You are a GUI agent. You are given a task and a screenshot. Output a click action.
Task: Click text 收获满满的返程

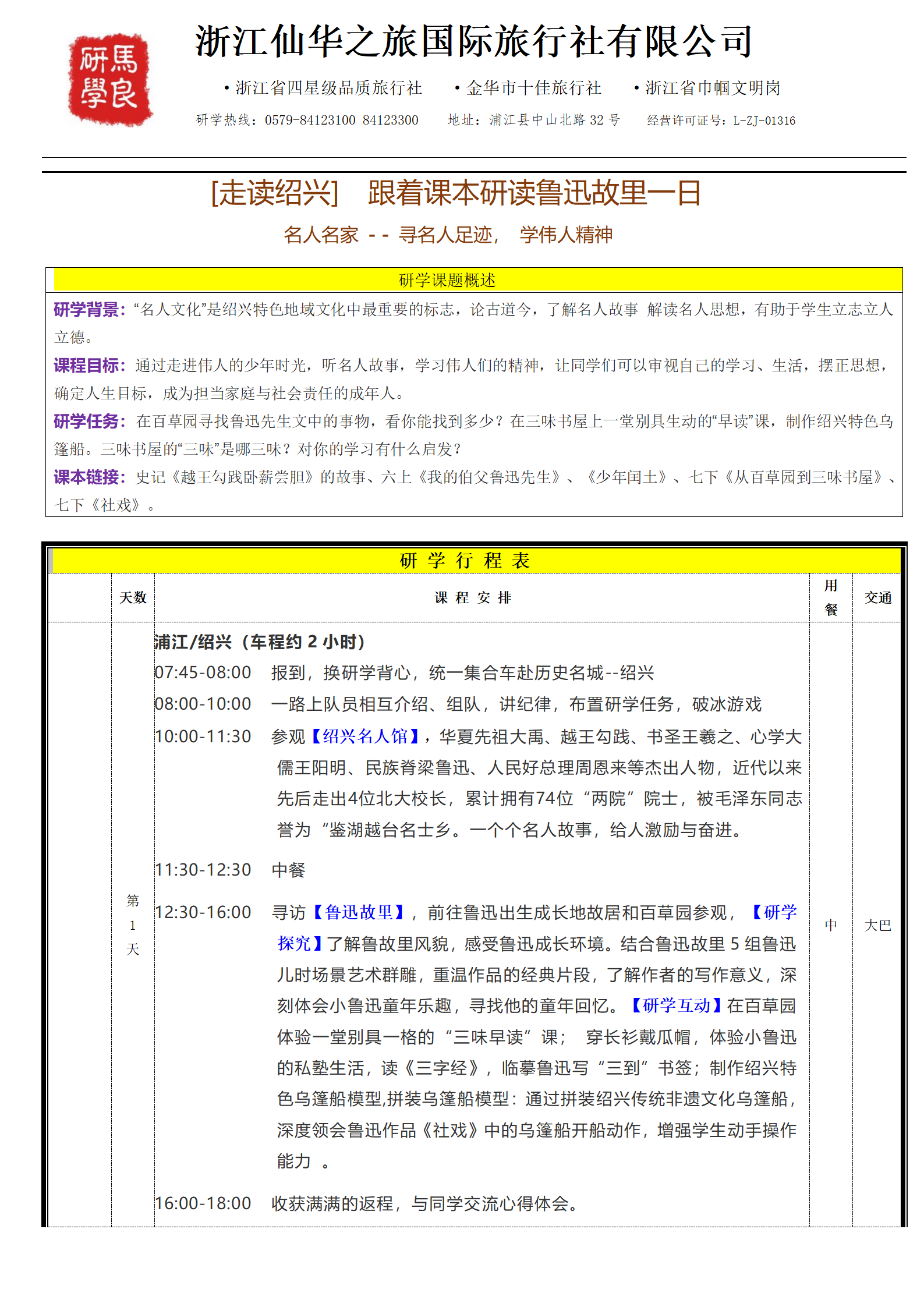pyautogui.click(x=332, y=1203)
